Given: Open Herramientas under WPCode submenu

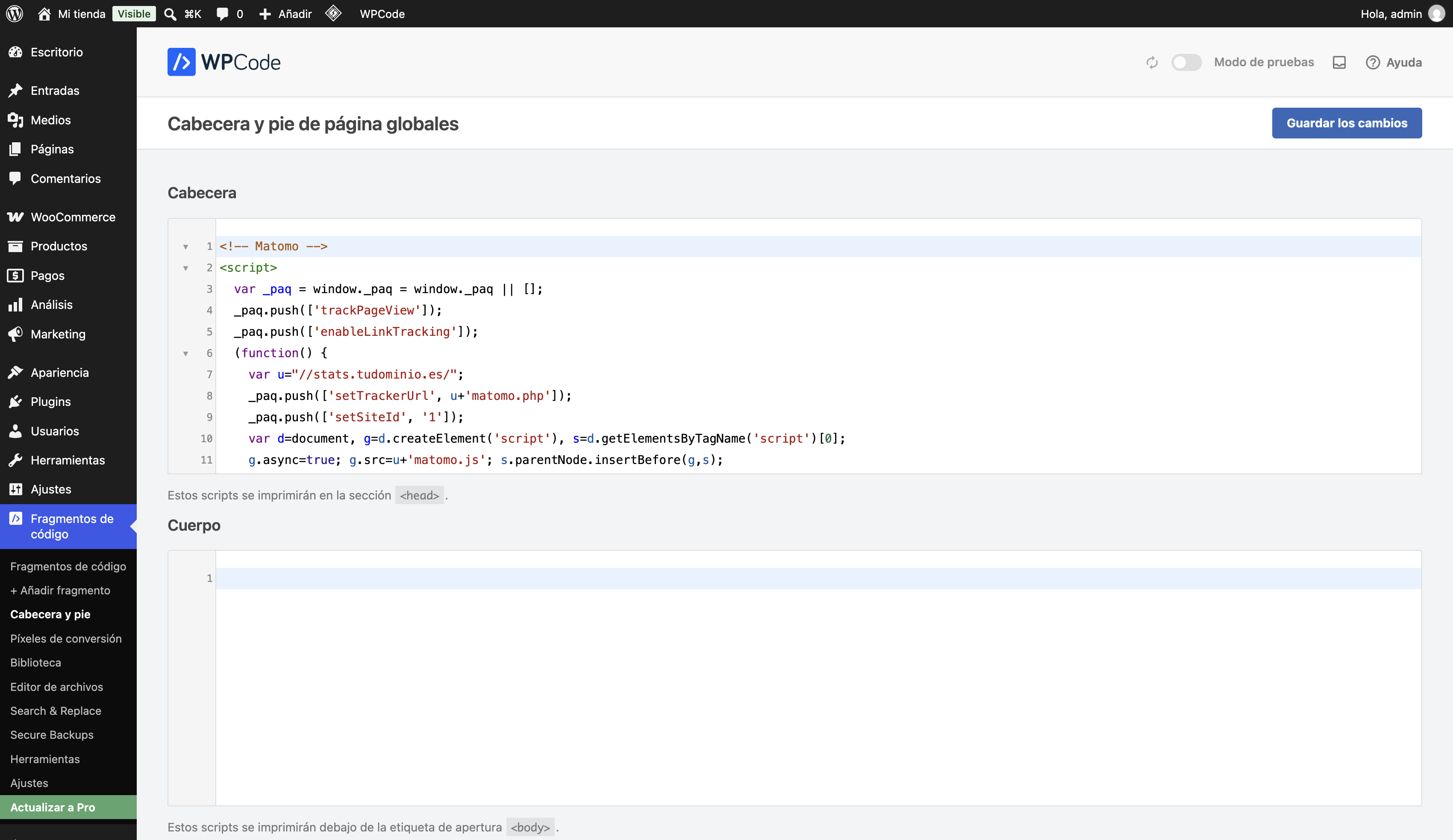Looking at the screenshot, I should click(45, 759).
